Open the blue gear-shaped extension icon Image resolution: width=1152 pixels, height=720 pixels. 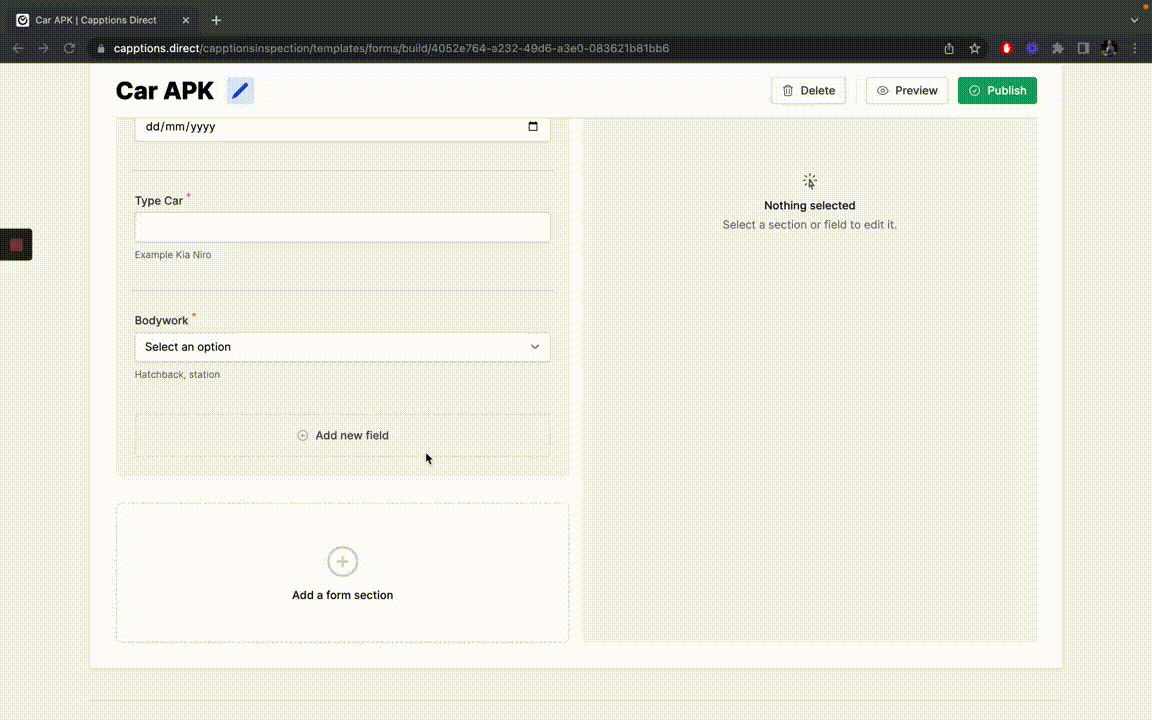(x=1032, y=48)
